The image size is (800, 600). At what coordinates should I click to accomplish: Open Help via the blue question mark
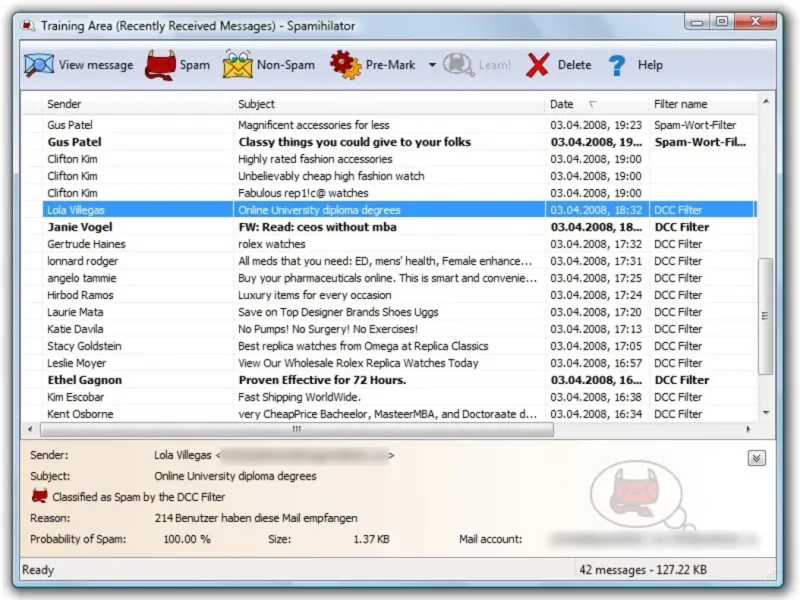tap(617, 65)
